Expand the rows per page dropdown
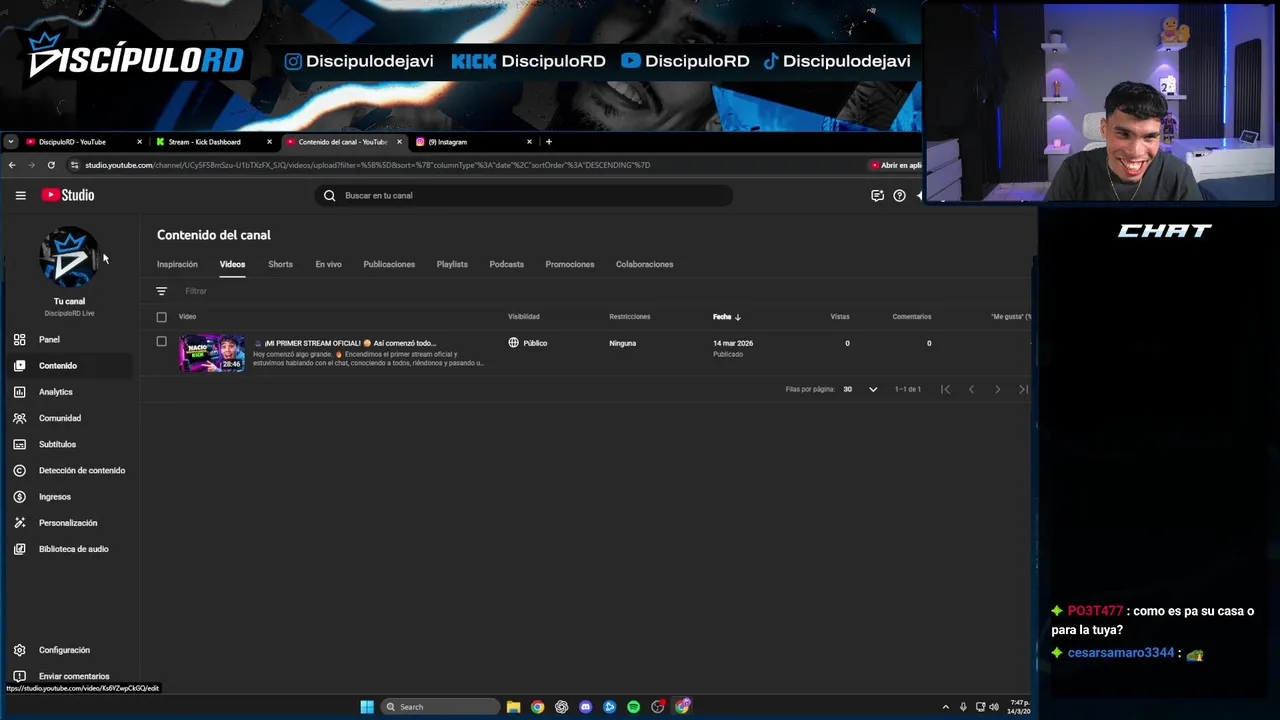 (x=873, y=389)
